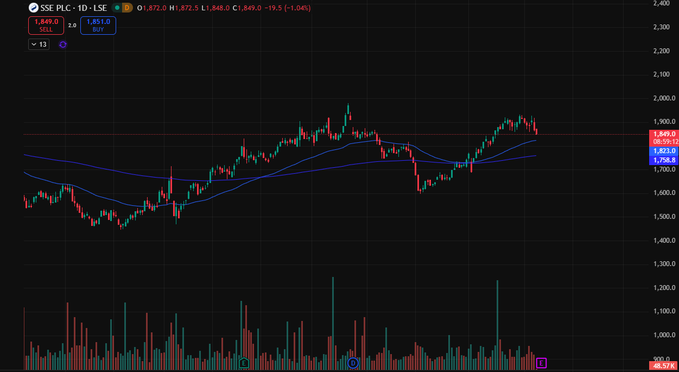This screenshot has height=372, width=679.
Task: Click the 1,758.8 moving average price label
Action: coord(663,160)
